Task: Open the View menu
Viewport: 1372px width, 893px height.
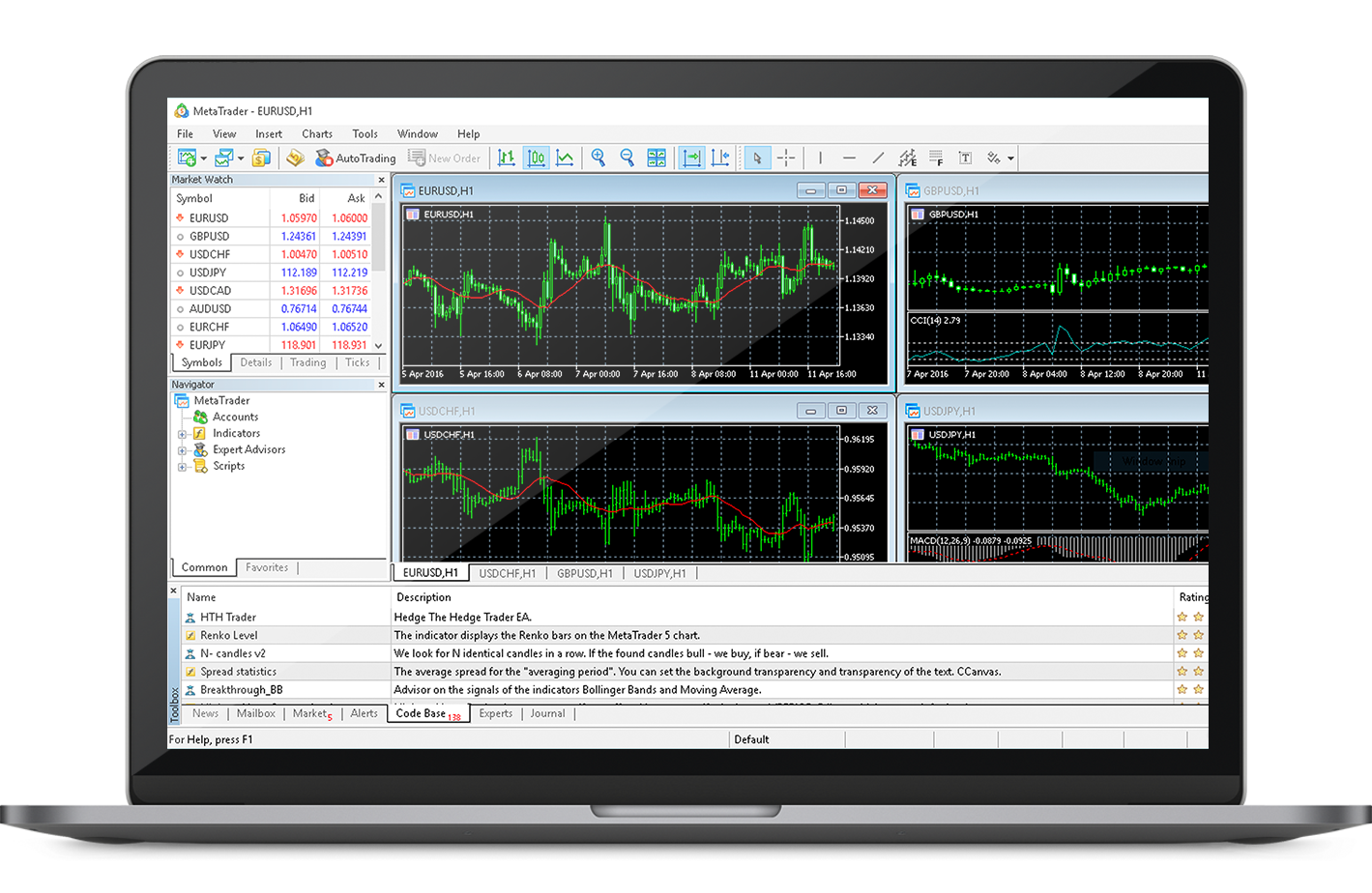Action: (224, 133)
